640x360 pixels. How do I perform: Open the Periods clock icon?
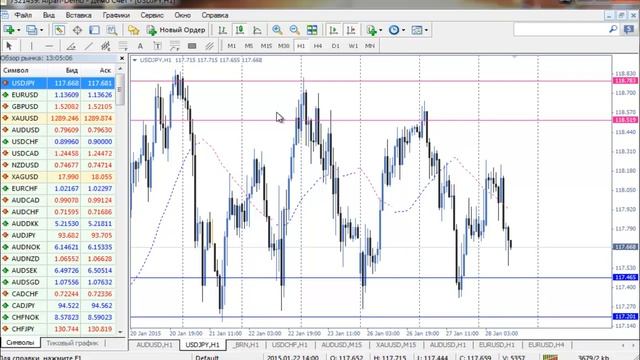(x=393, y=30)
